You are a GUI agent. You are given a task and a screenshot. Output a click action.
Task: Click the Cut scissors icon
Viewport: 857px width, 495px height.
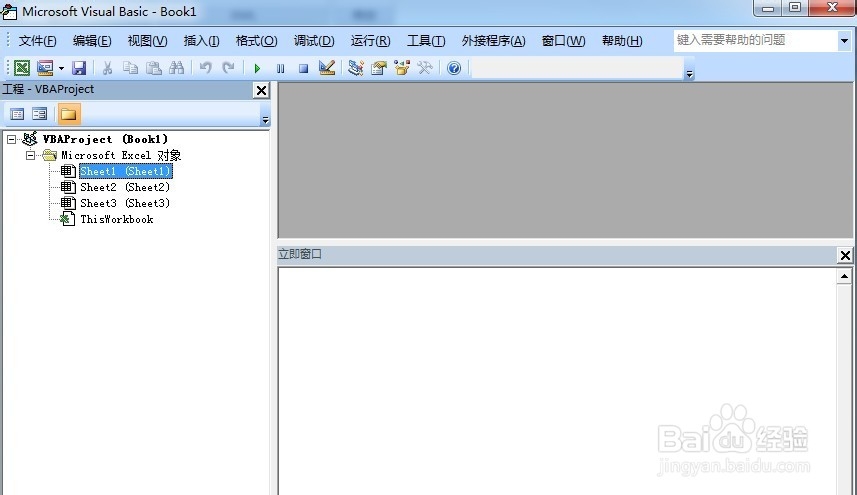coord(107,68)
